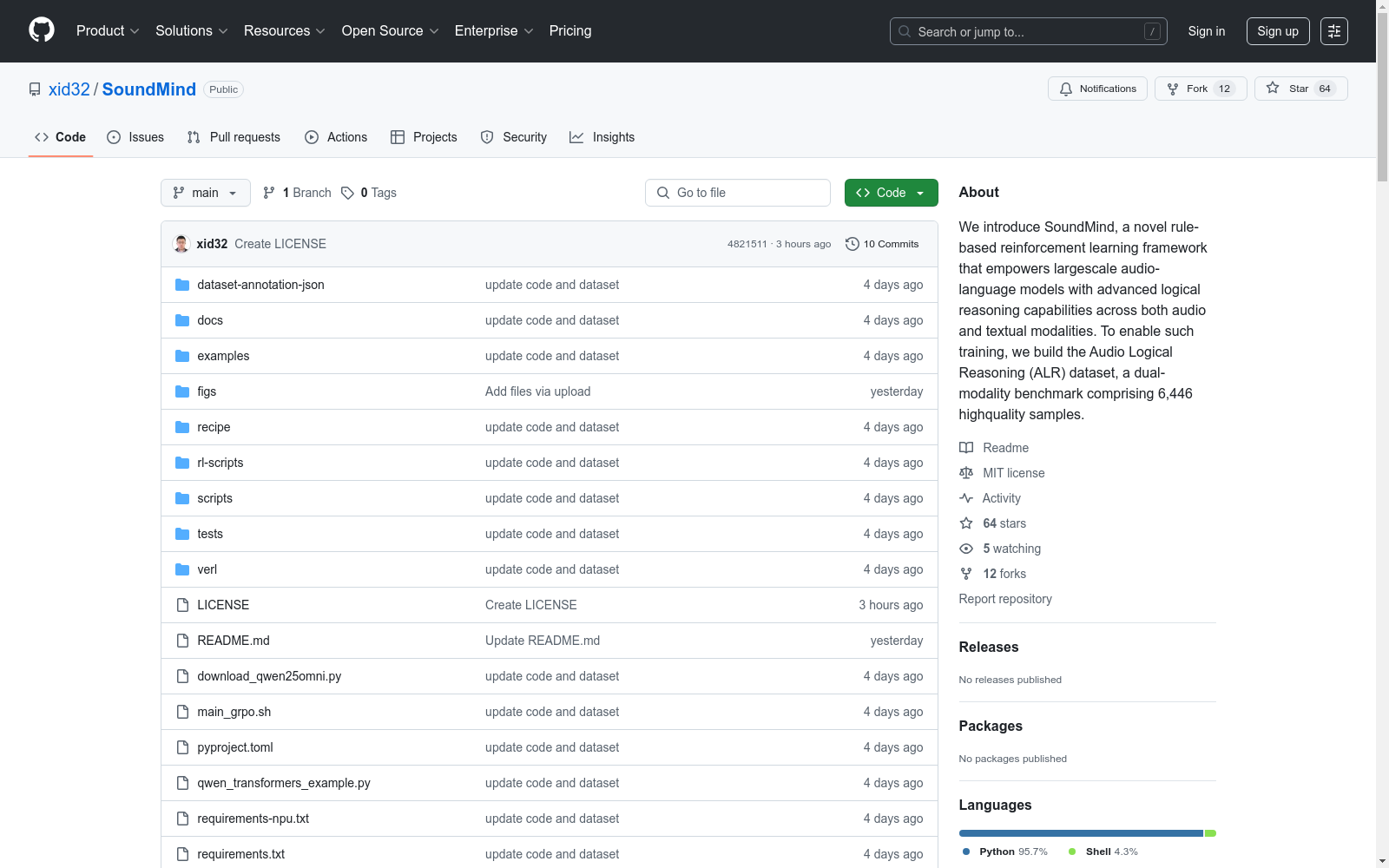
Task: Expand the Resources menu
Action: point(285,31)
